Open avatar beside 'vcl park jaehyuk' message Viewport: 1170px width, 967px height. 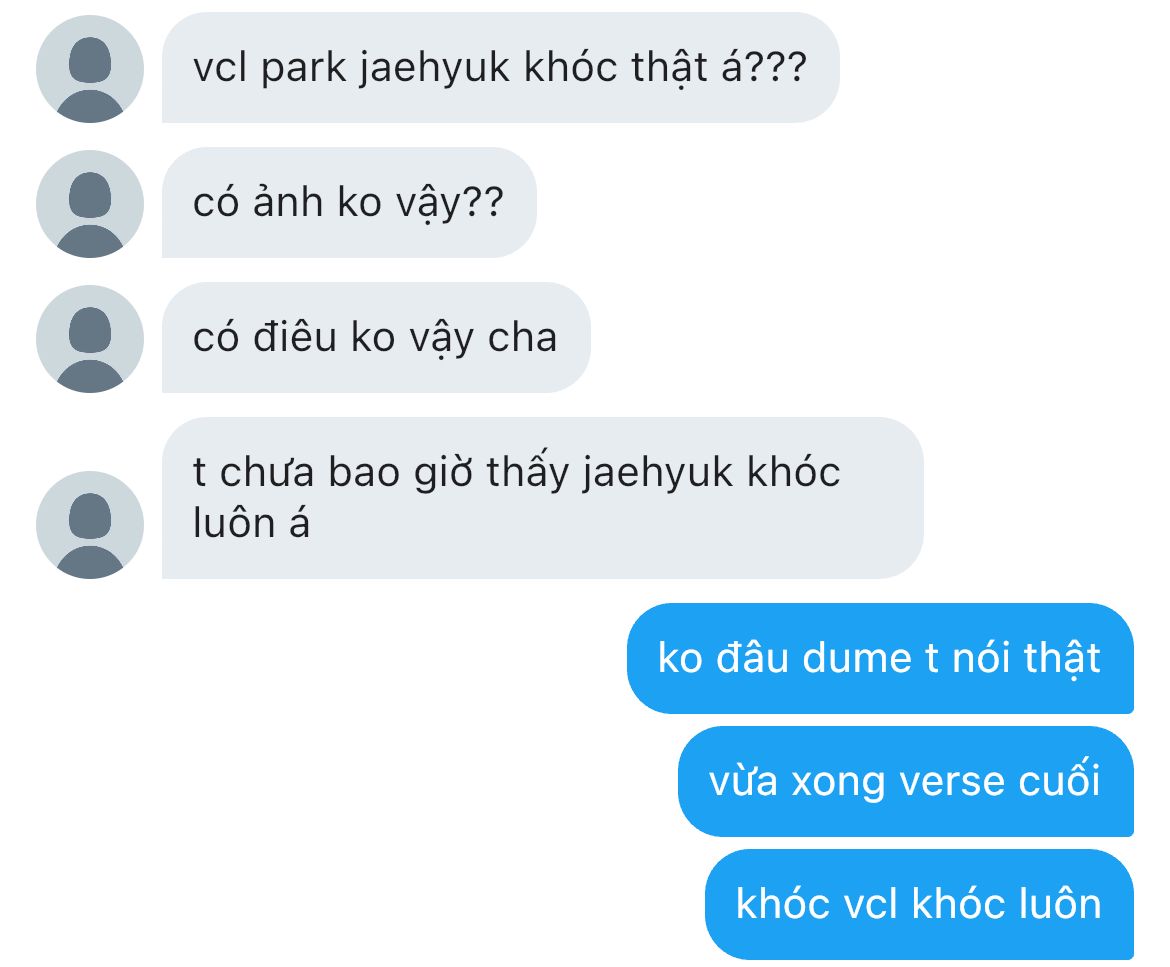tap(90, 69)
